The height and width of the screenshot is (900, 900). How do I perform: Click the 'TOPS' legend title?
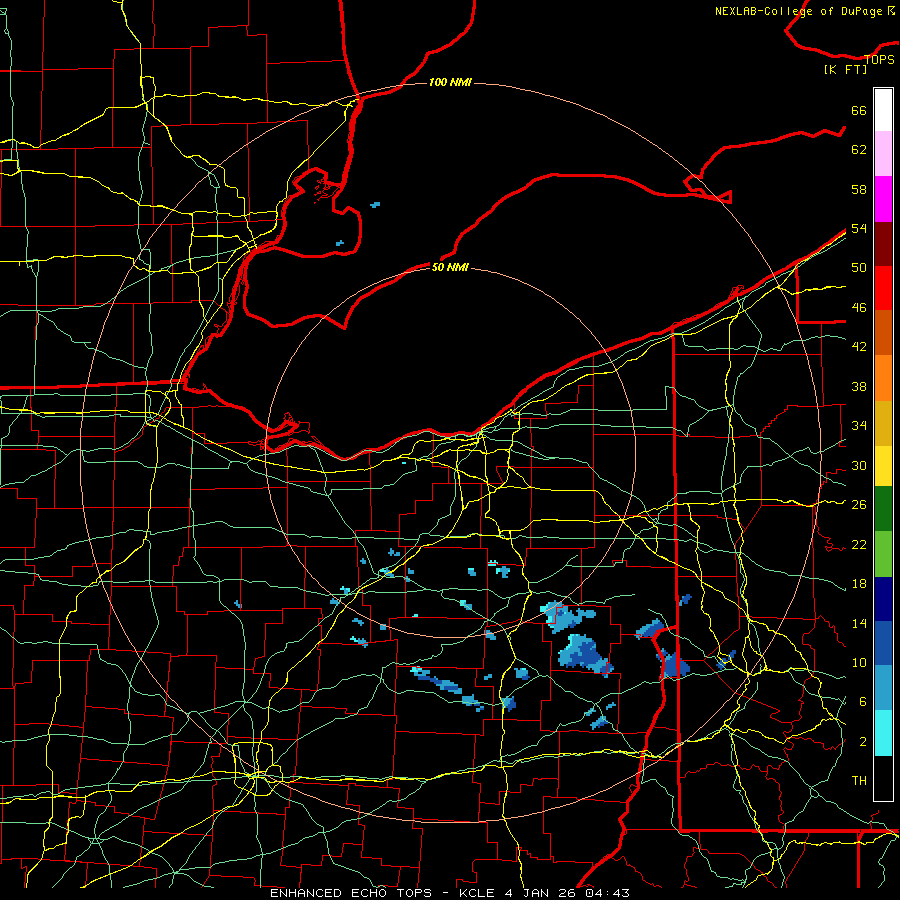[879, 60]
